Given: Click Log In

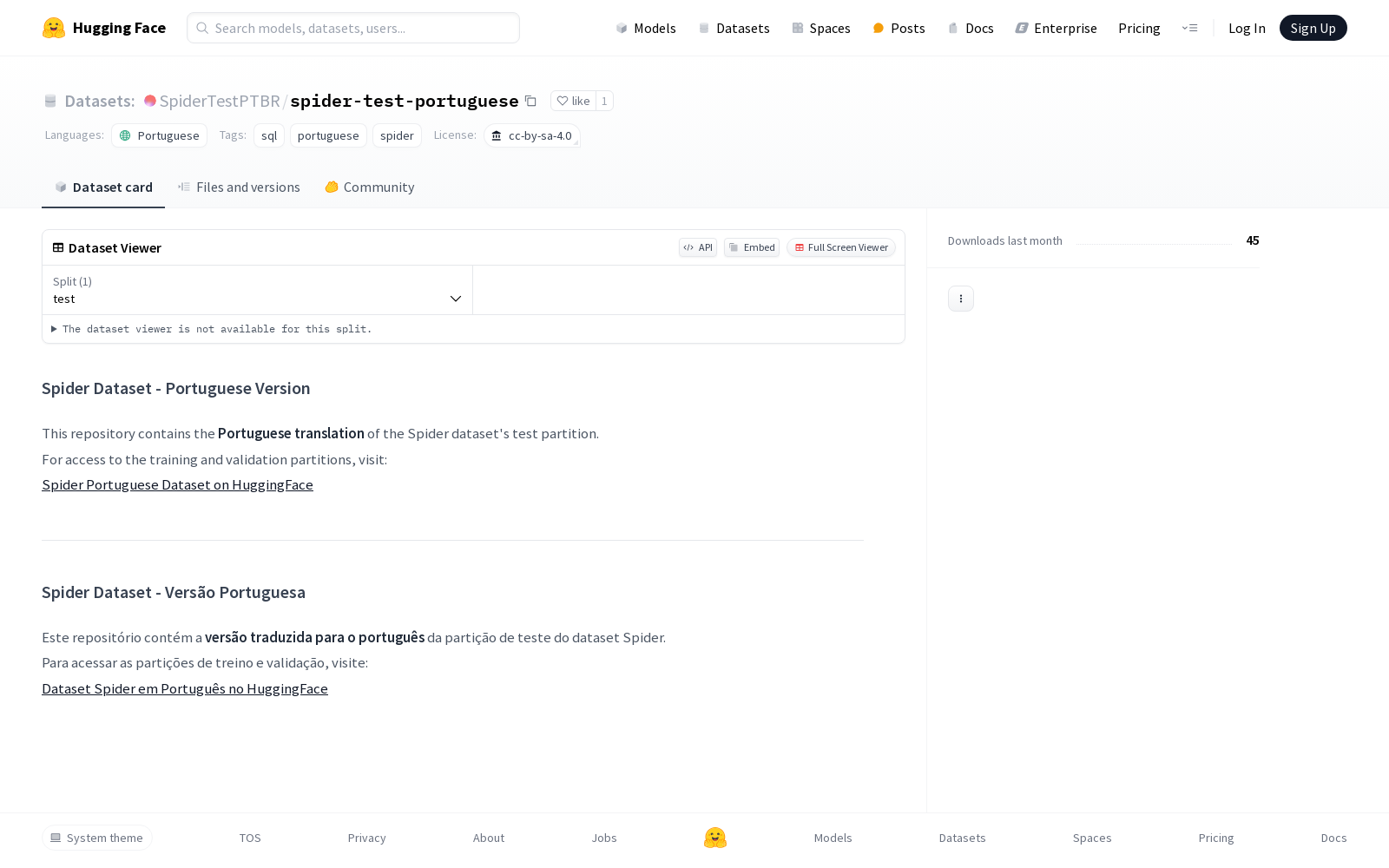Looking at the screenshot, I should click(x=1247, y=28).
